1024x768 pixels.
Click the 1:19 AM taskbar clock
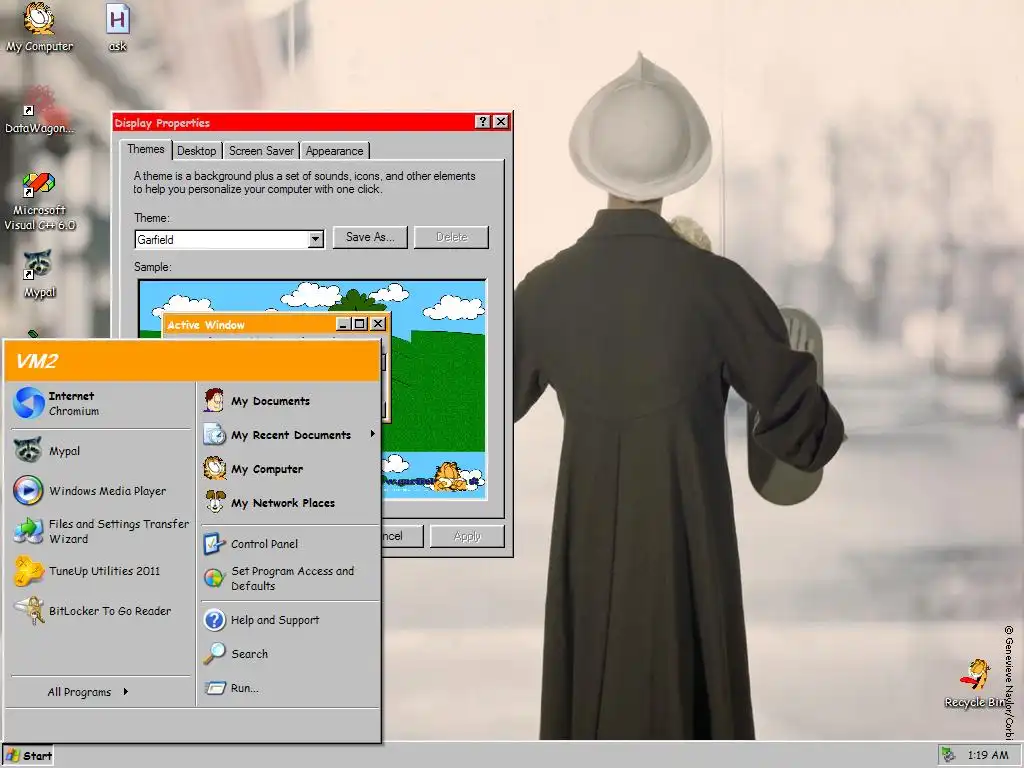tap(988, 755)
